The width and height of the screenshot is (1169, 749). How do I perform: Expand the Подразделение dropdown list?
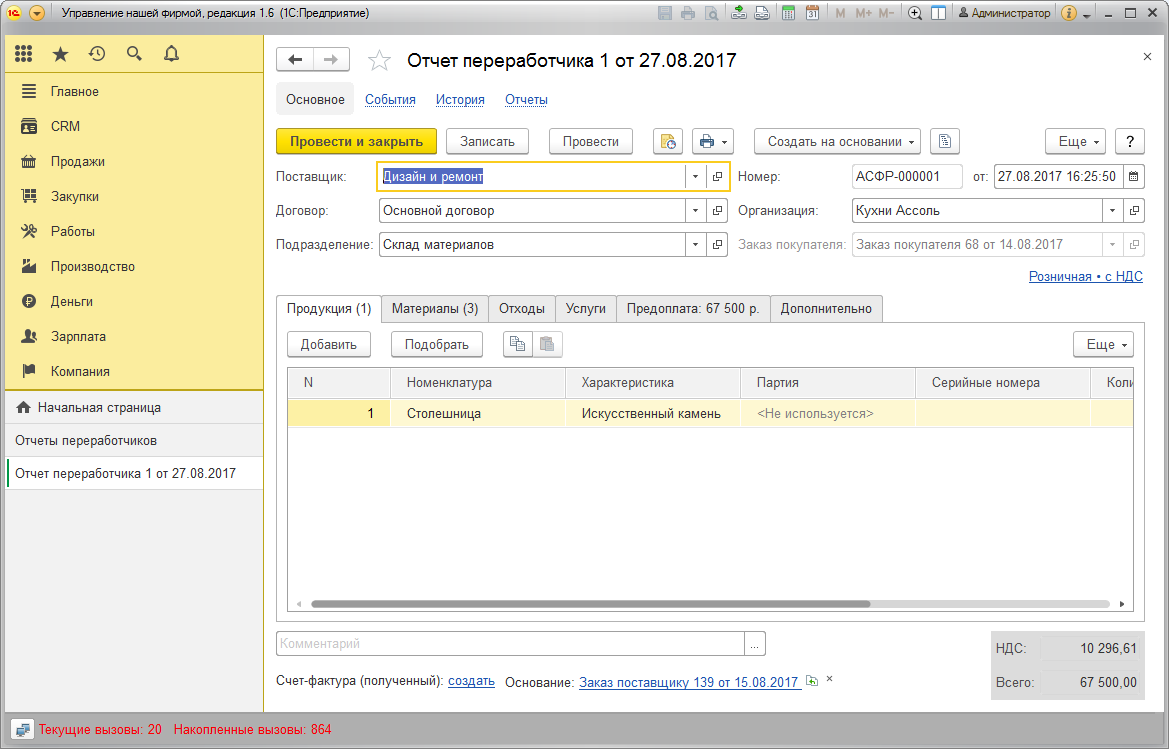[695, 244]
